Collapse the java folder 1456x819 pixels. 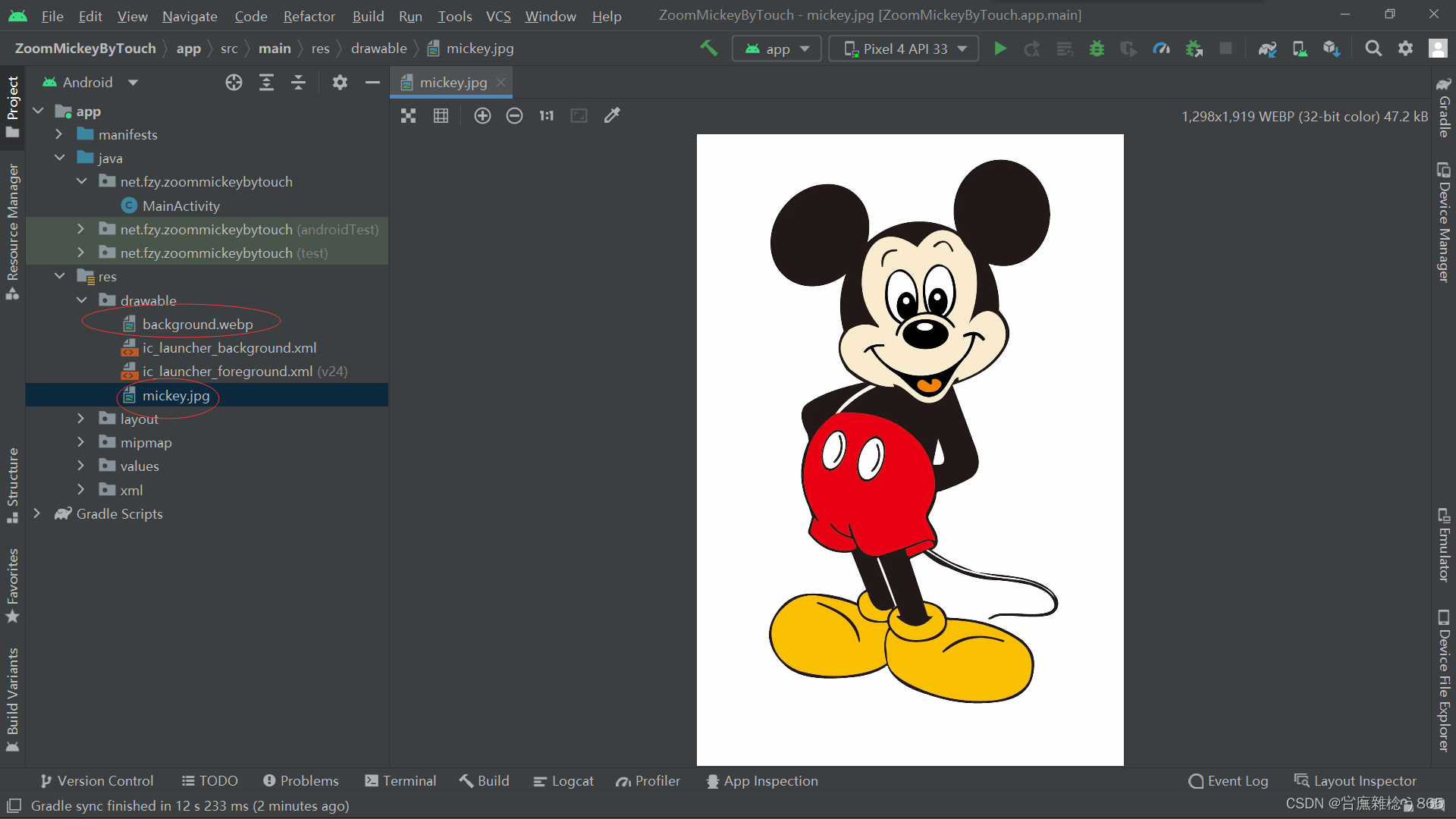point(60,158)
